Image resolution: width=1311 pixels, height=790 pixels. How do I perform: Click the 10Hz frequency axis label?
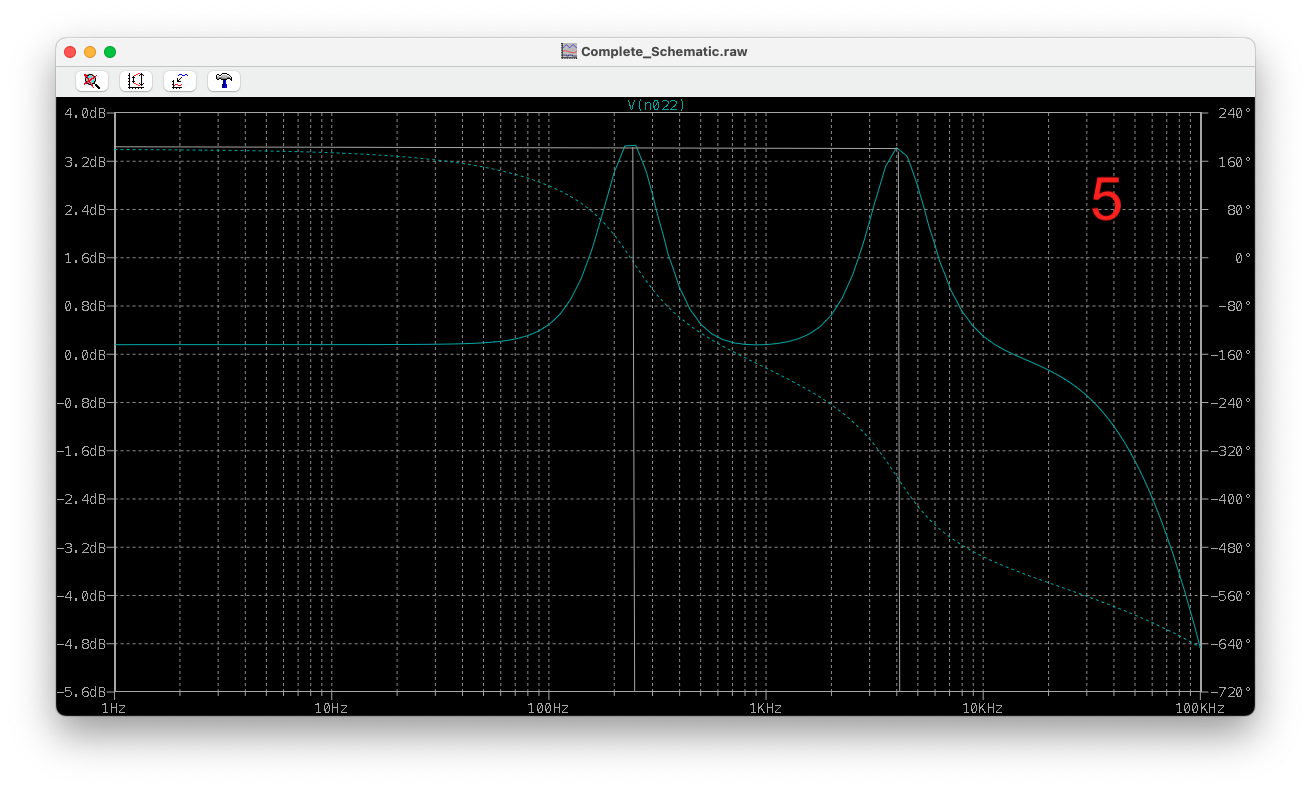pos(331,708)
